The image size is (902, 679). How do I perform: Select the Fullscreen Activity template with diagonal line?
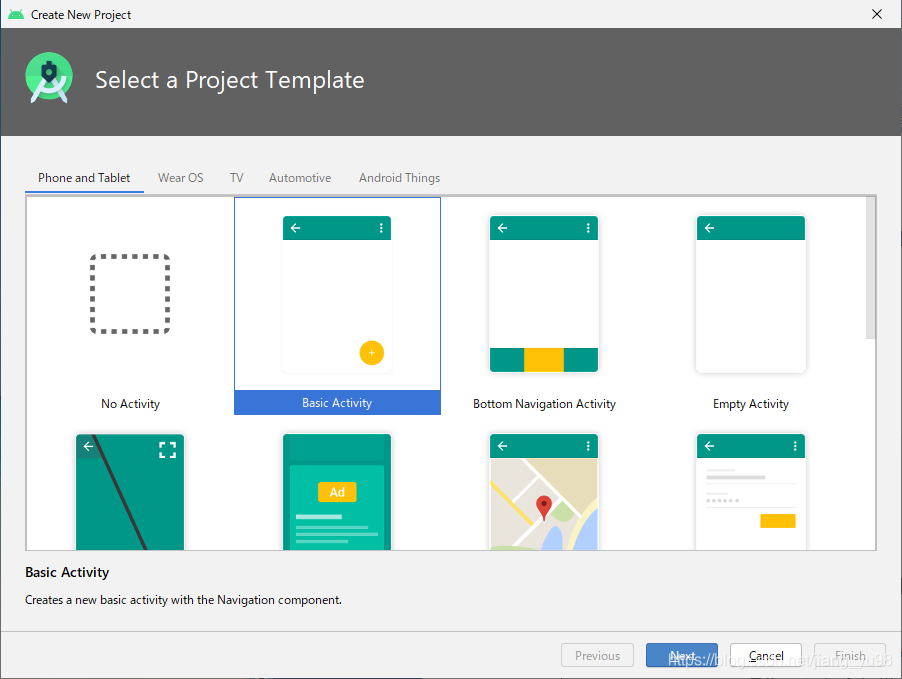tap(130, 492)
